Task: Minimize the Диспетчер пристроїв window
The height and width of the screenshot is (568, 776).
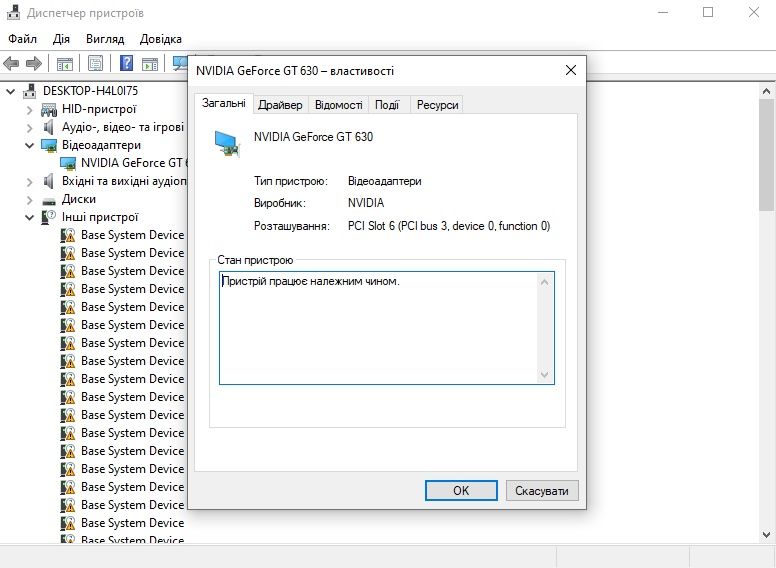Action: coord(663,12)
